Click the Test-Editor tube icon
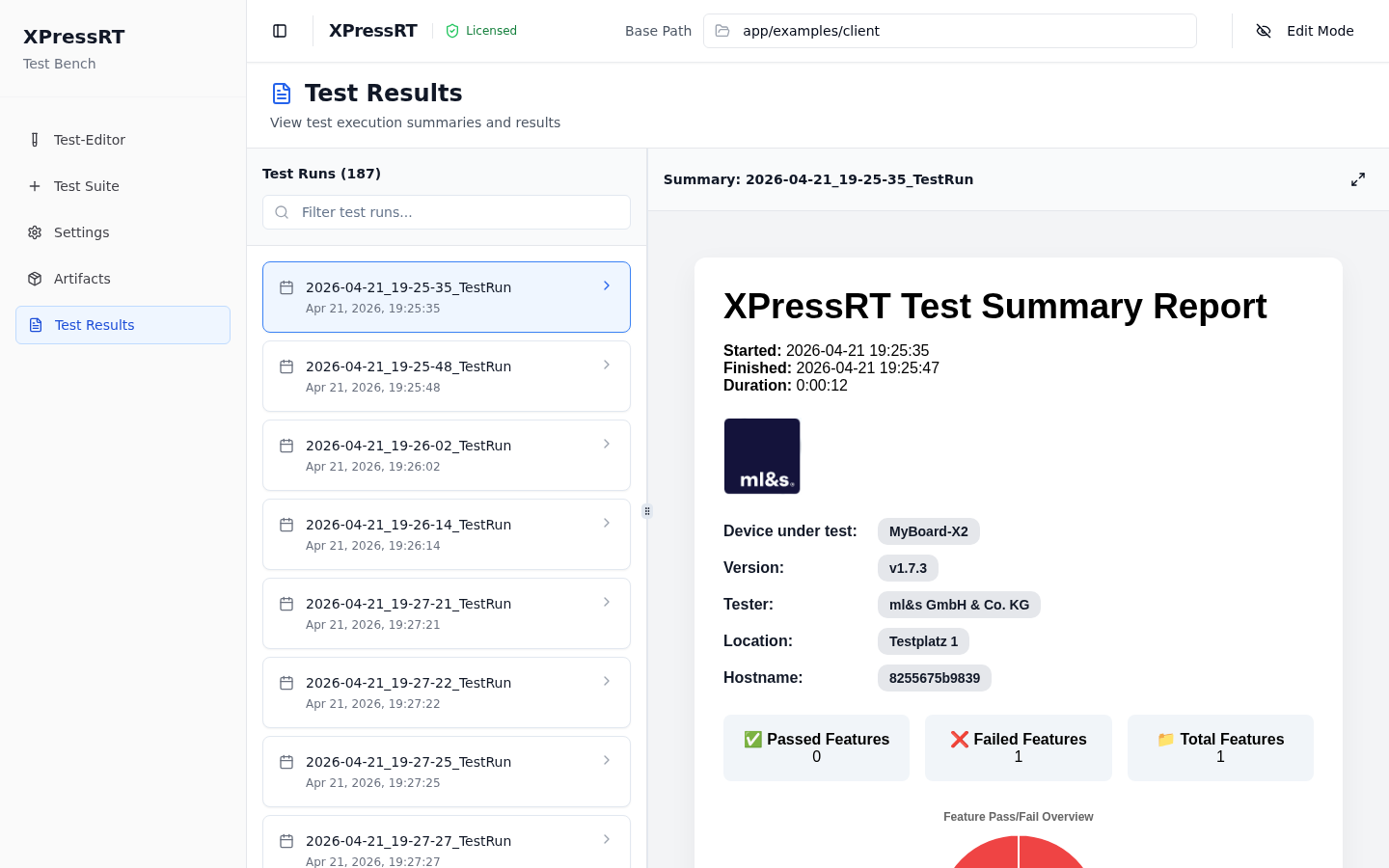This screenshot has width=1389, height=868. pos(35,140)
